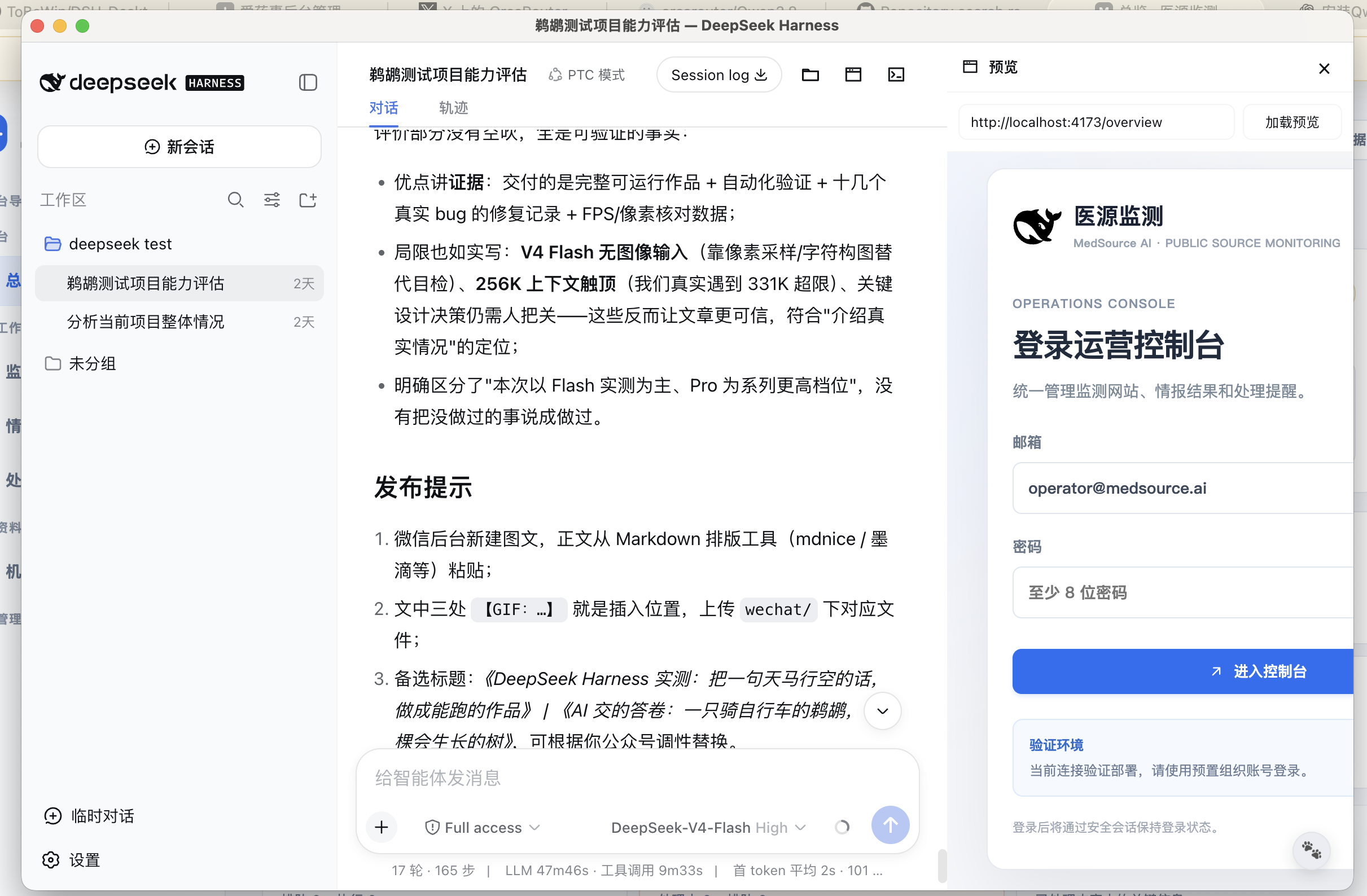Click the context usage ring indicator
Image resolution: width=1367 pixels, height=896 pixels.
tap(842, 827)
